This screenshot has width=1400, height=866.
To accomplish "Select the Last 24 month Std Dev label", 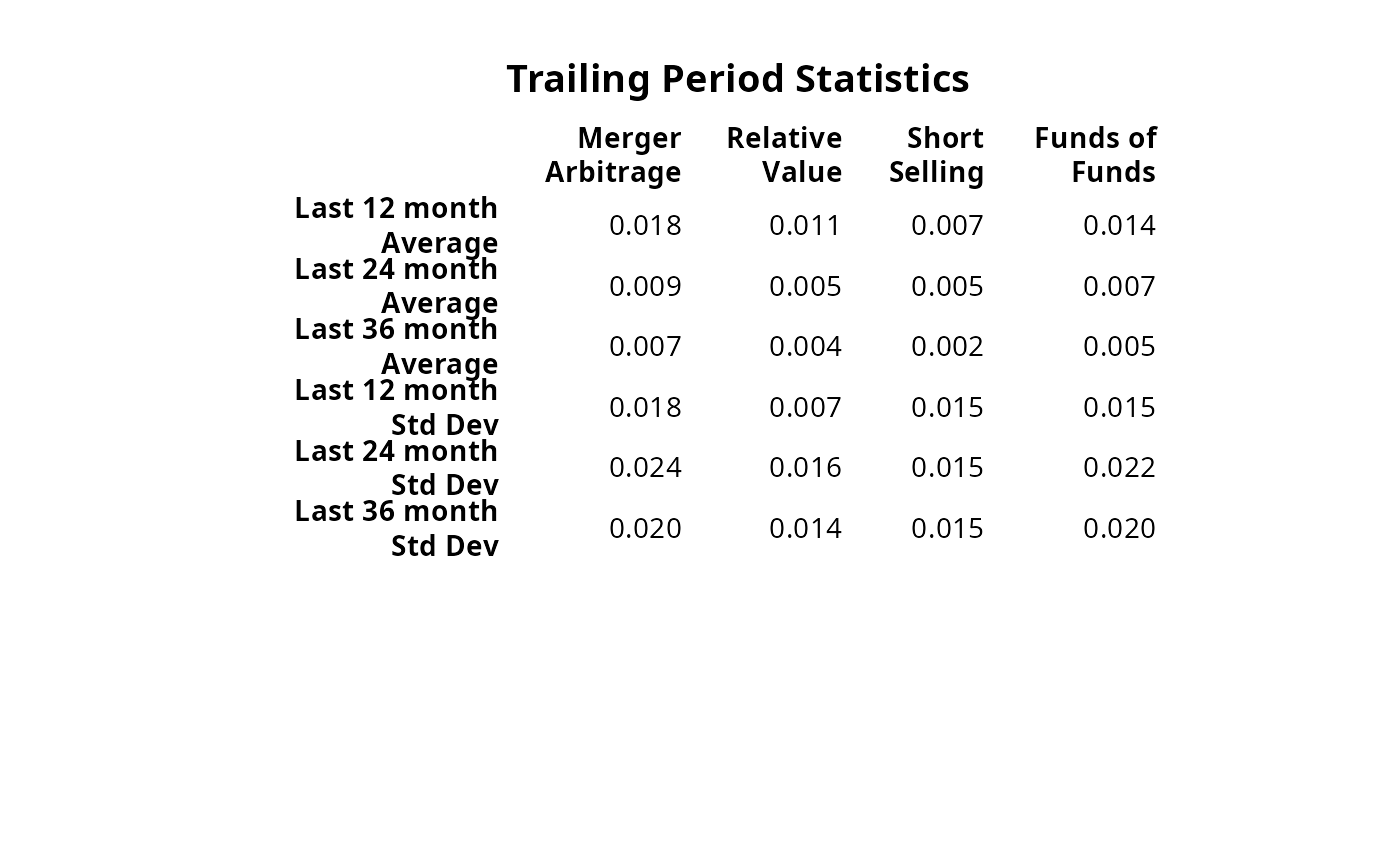I will click(396, 467).
